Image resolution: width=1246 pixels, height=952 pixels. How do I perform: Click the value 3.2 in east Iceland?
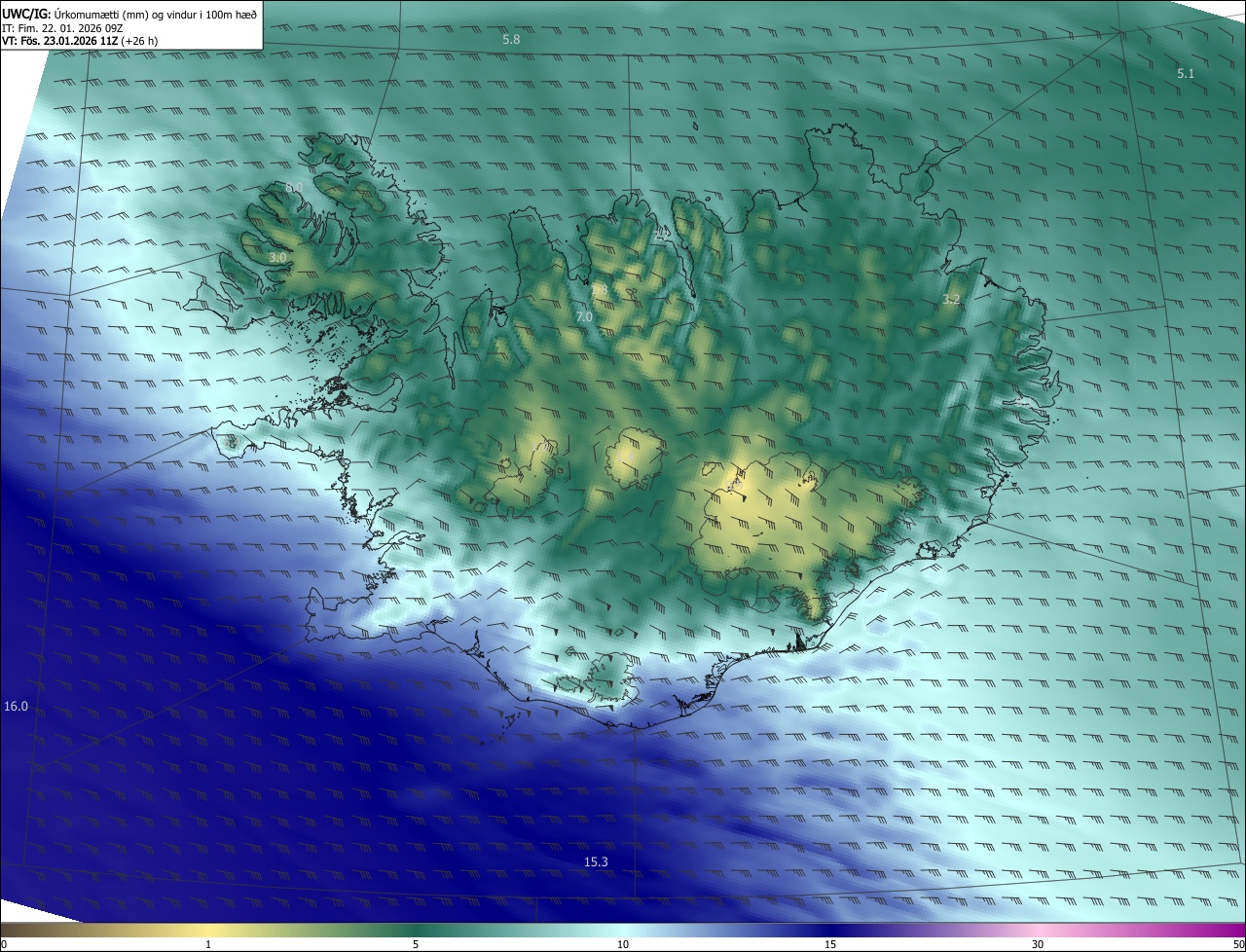pyautogui.click(x=951, y=300)
